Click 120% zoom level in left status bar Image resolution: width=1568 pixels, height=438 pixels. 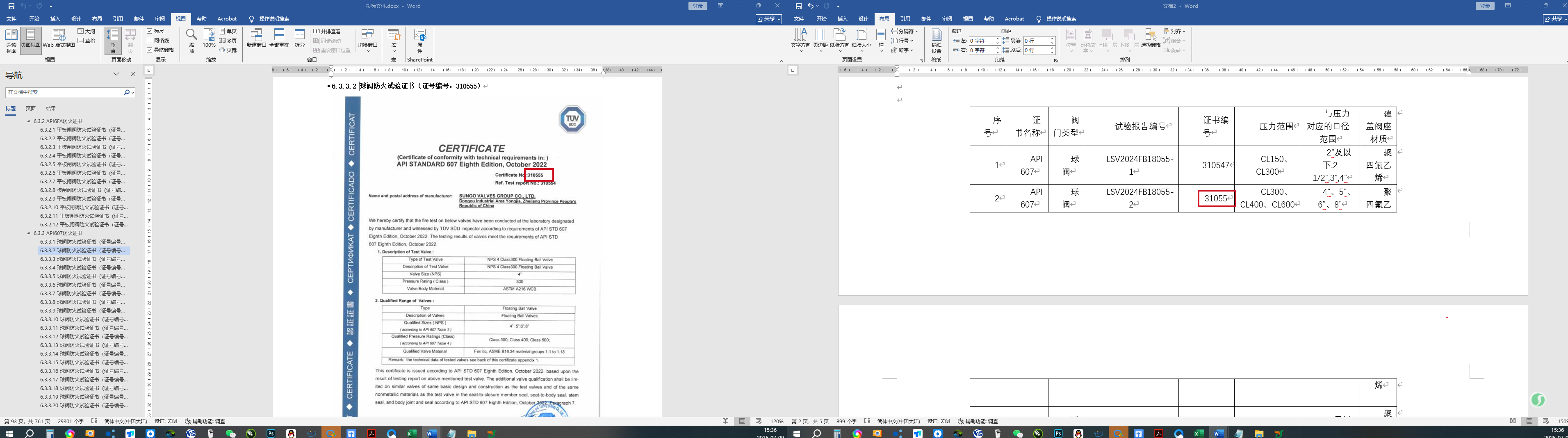[777, 422]
